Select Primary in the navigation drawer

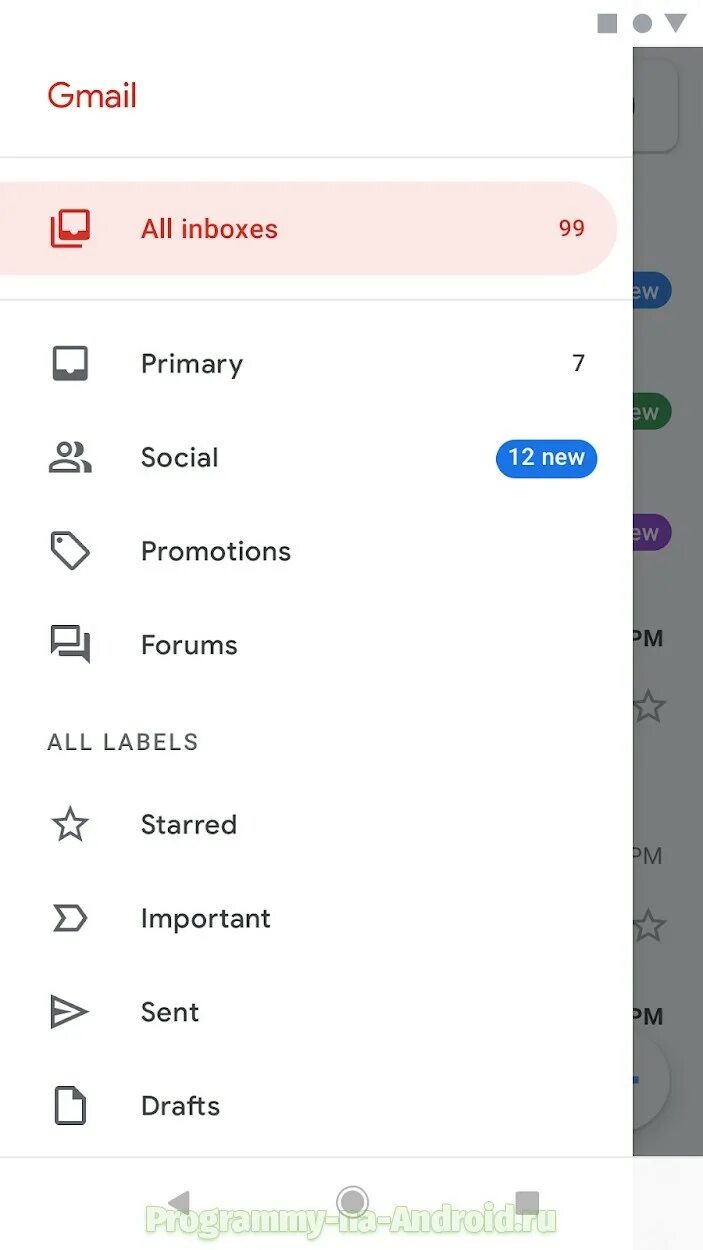pyautogui.click(x=192, y=364)
